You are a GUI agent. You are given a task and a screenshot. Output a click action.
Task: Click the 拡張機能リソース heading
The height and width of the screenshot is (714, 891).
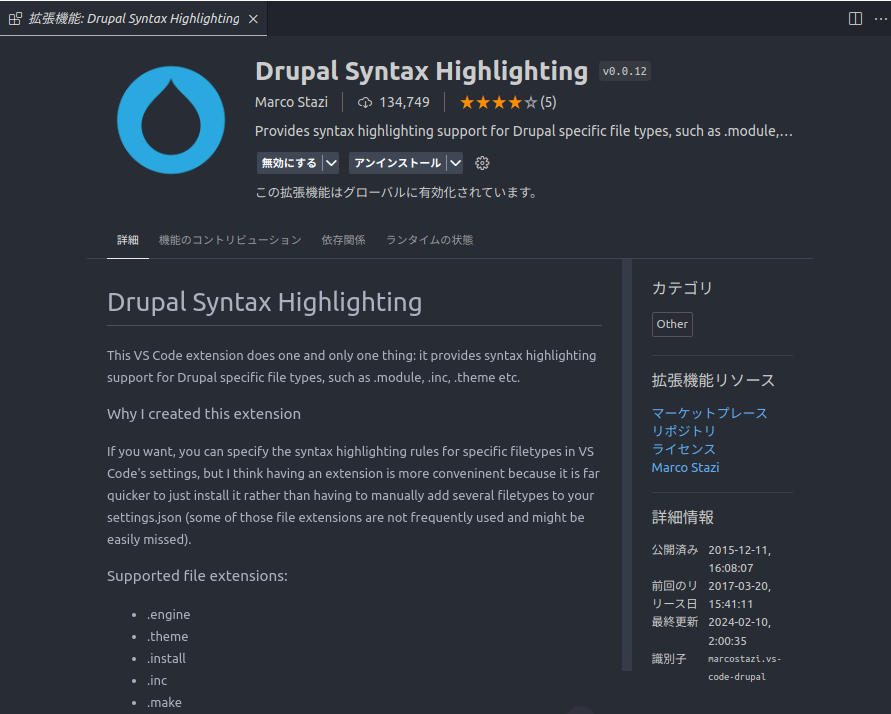point(713,381)
